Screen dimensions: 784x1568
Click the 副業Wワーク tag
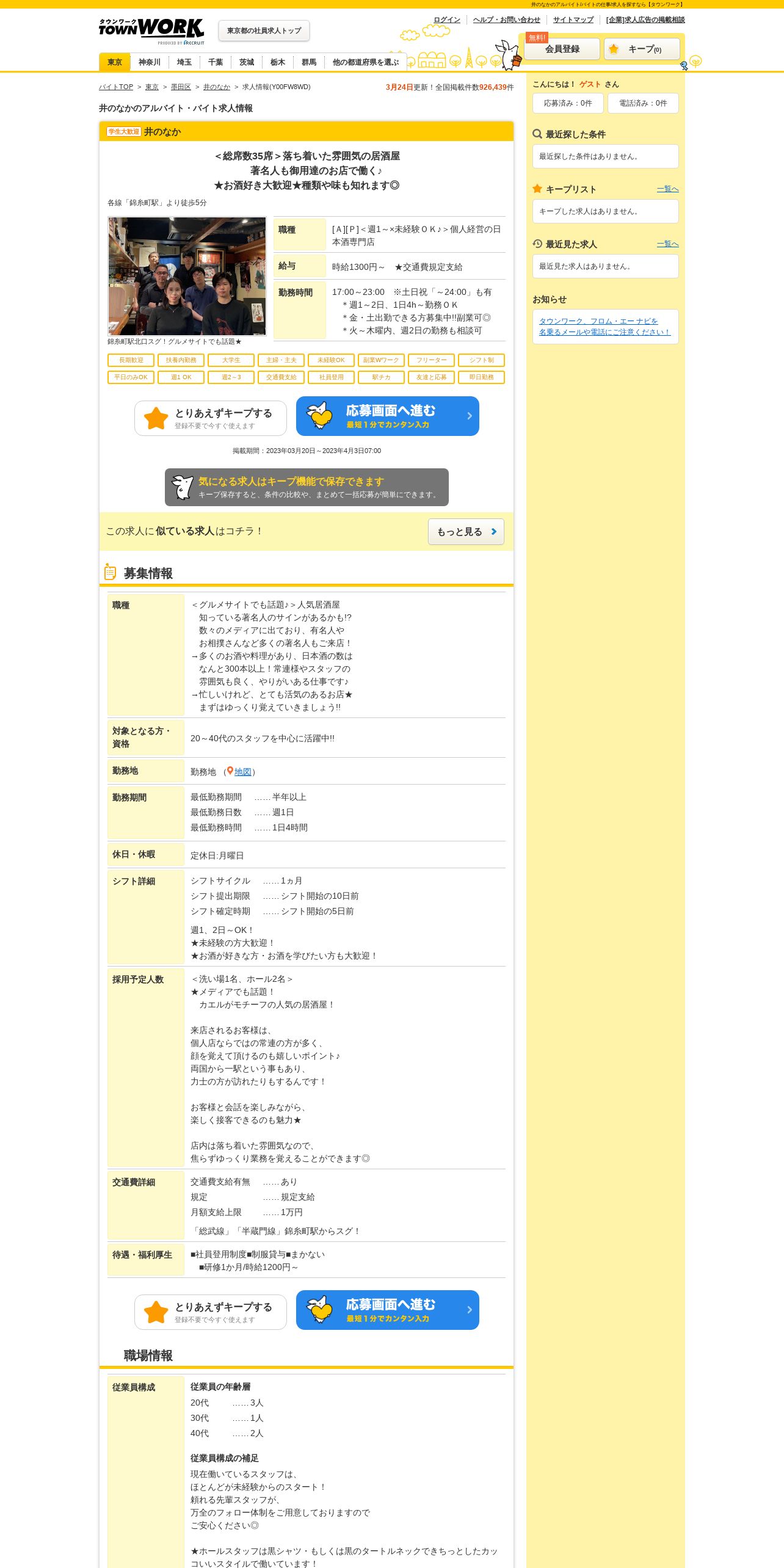381,360
